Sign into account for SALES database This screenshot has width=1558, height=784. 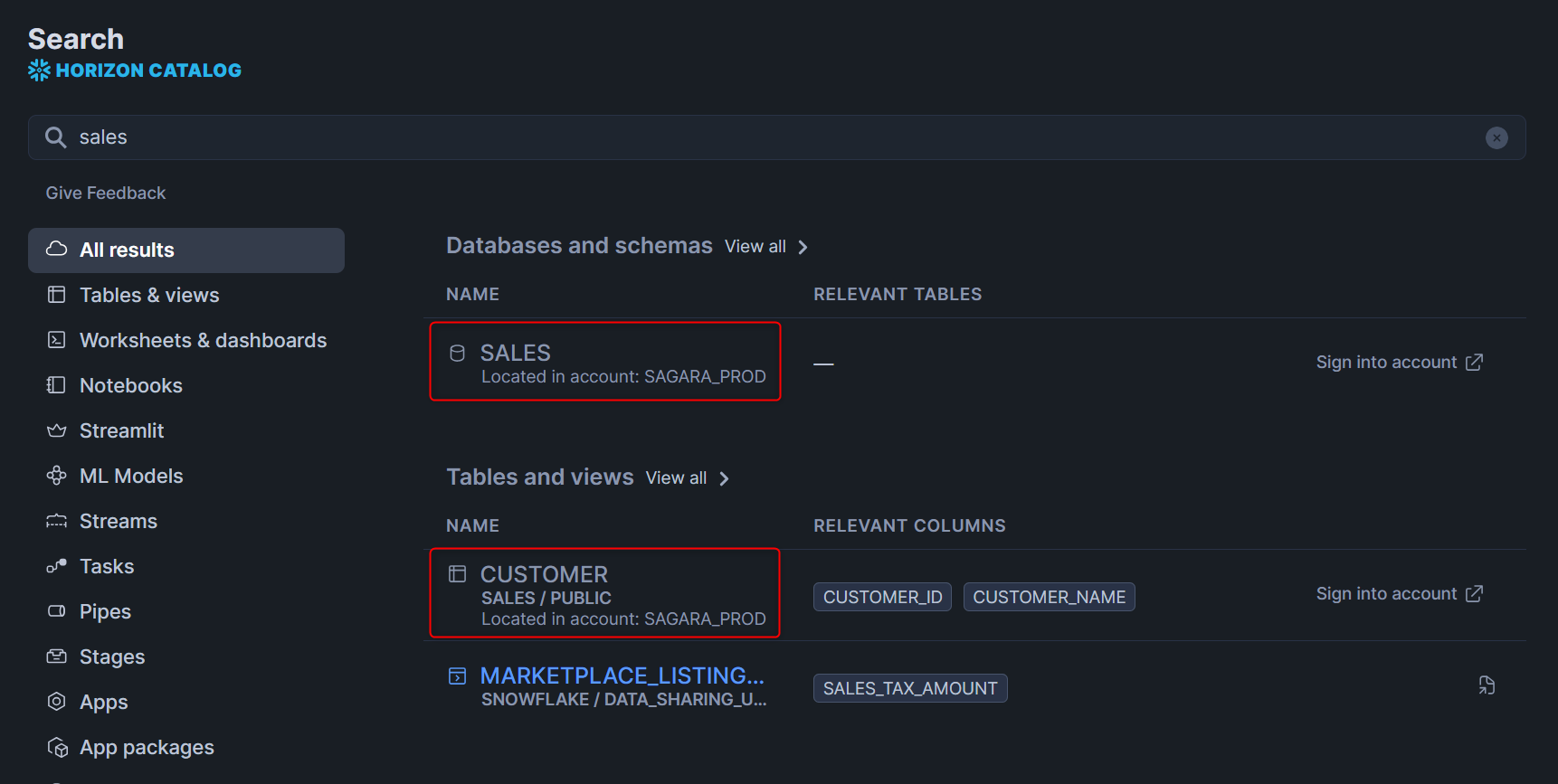point(1399,363)
